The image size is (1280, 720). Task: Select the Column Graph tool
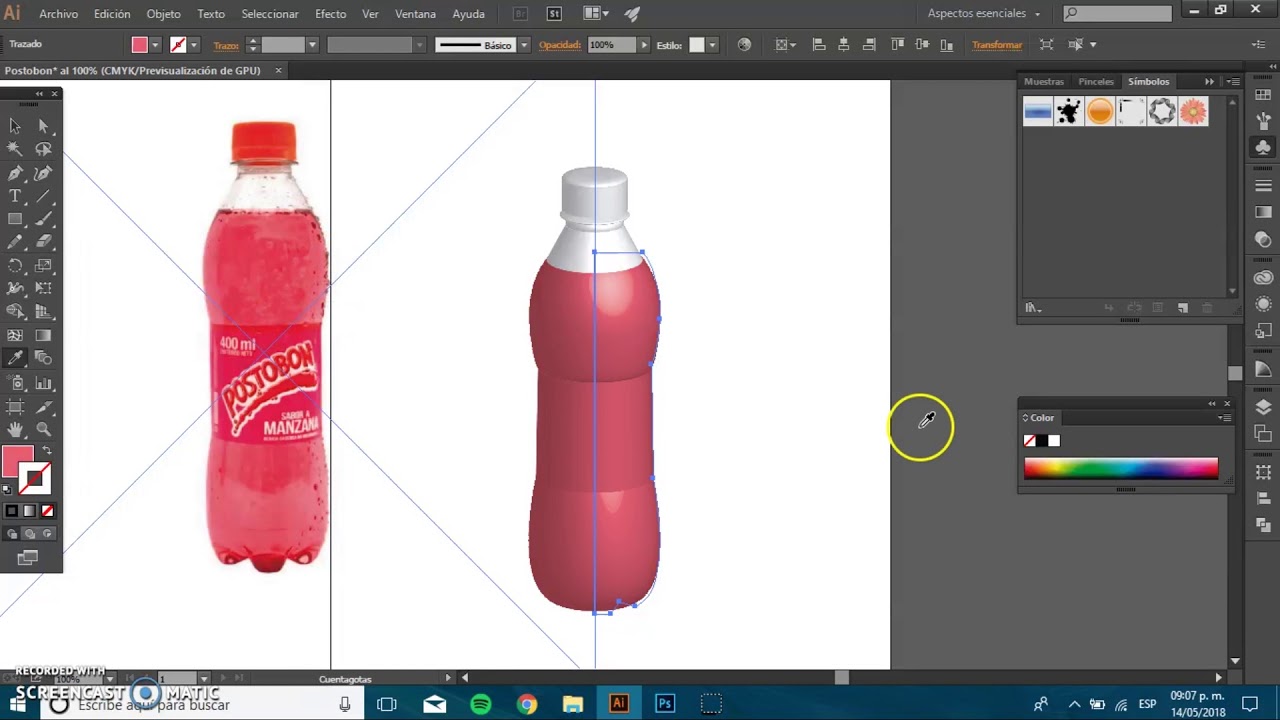coord(43,383)
